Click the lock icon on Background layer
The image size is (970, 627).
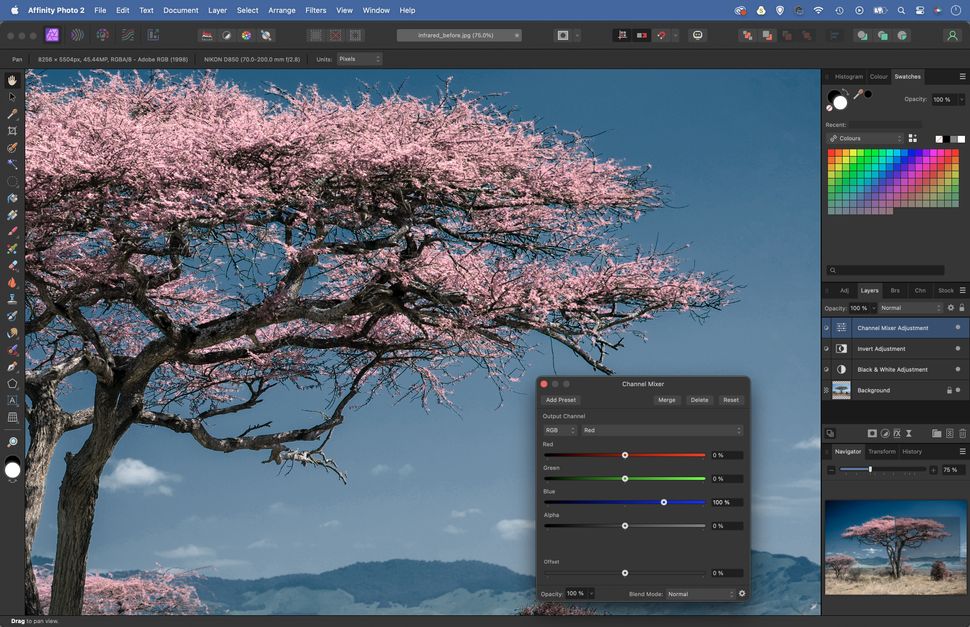click(949, 390)
